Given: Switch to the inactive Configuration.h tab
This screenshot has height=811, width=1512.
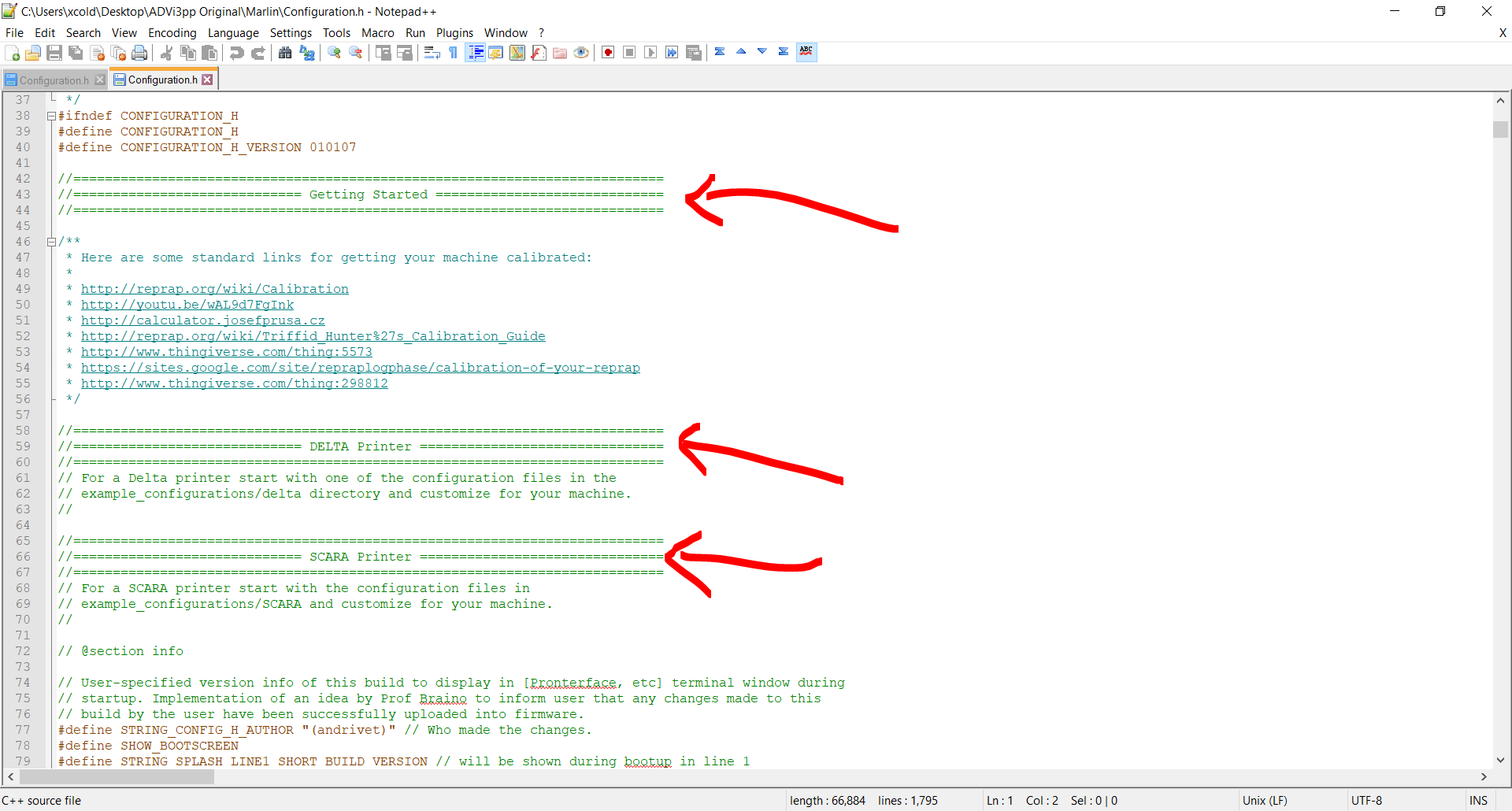Looking at the screenshot, I should coord(54,80).
